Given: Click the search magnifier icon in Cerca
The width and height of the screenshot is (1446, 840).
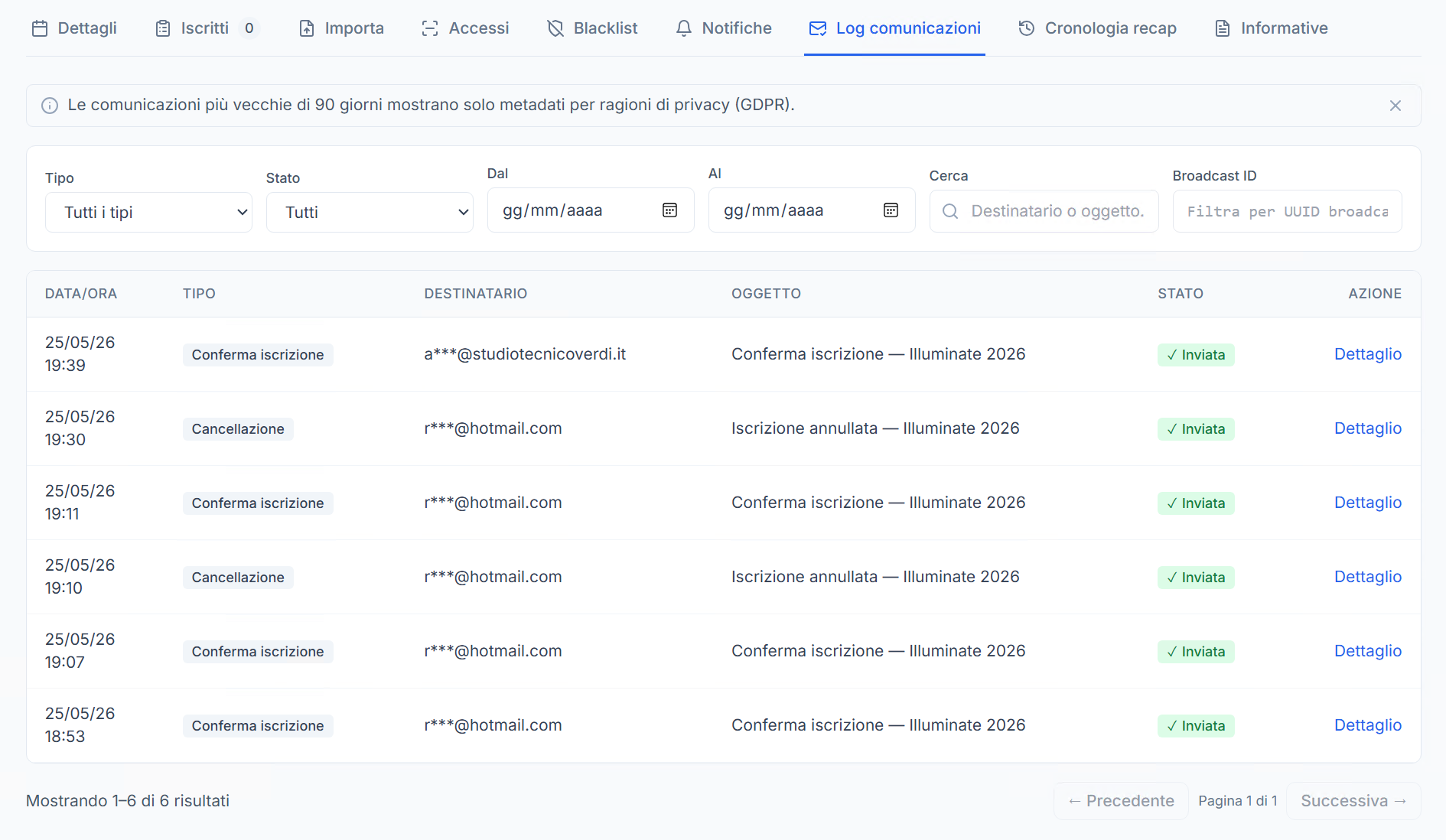Looking at the screenshot, I should pyautogui.click(x=950, y=211).
